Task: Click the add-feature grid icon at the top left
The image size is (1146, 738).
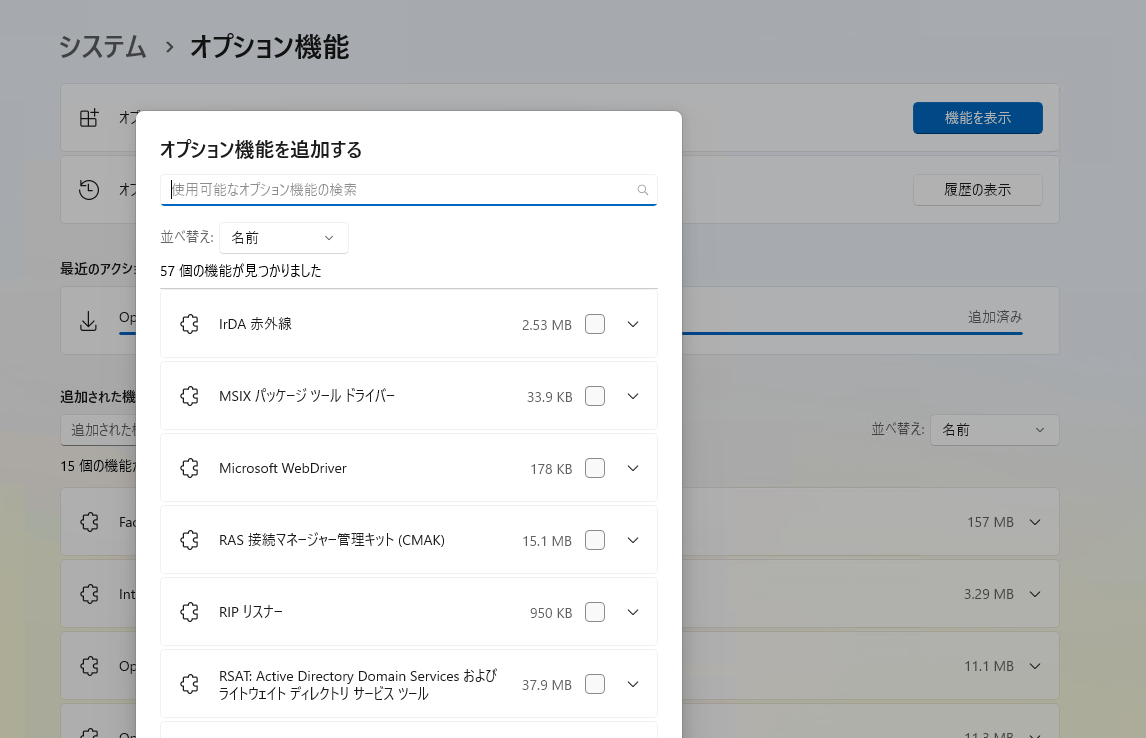Action: tap(88, 118)
